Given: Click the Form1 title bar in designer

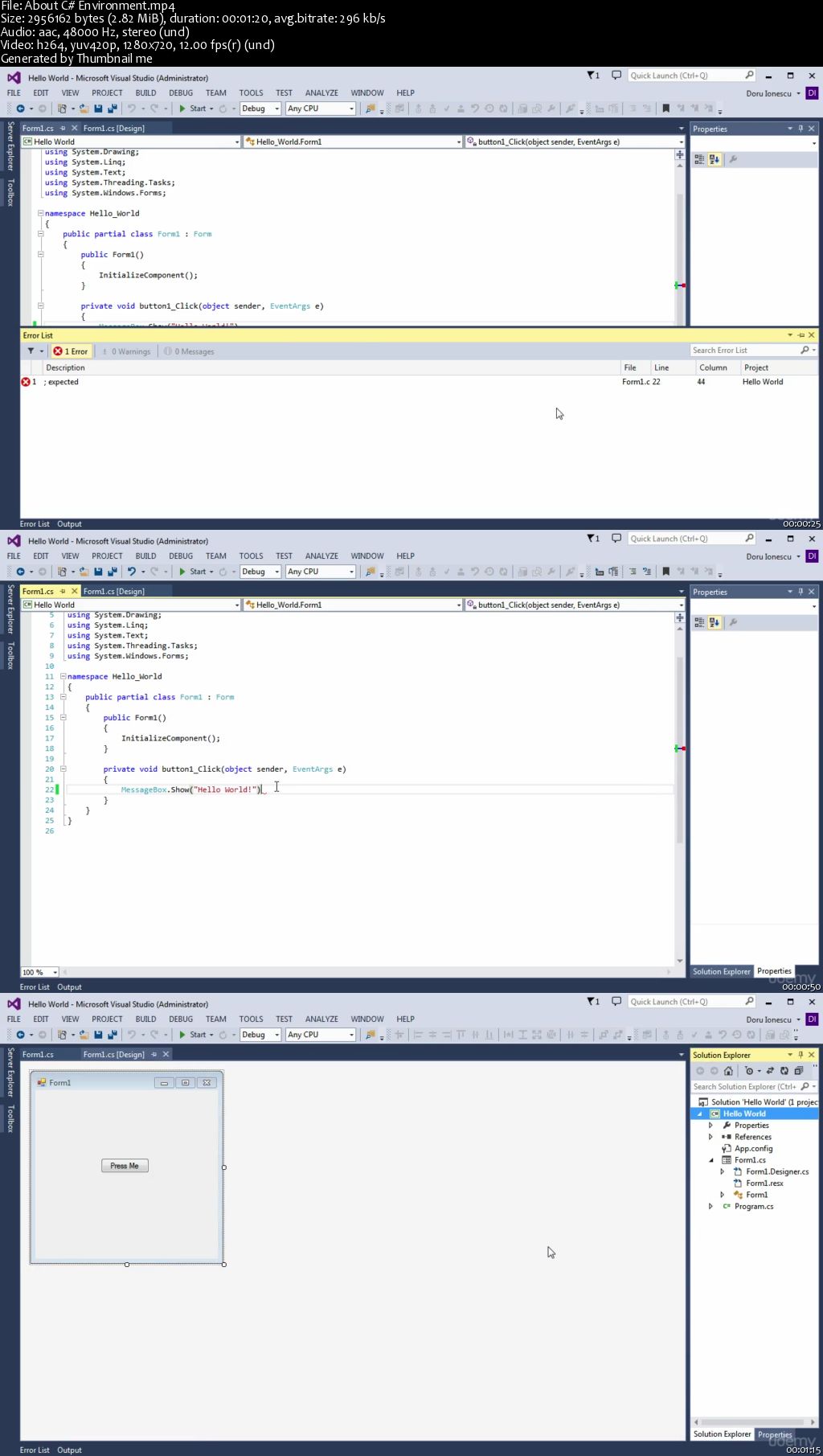Looking at the screenshot, I should click(127, 1082).
